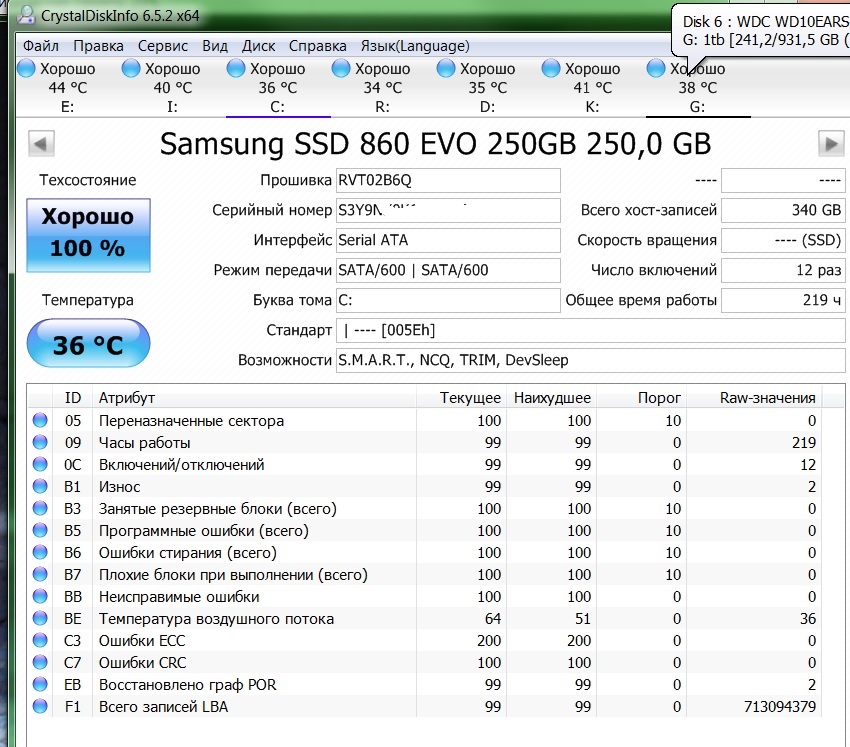This screenshot has width=850, height=747.
Task: Select the Всего записей LBA row text
Action: (x=163, y=707)
